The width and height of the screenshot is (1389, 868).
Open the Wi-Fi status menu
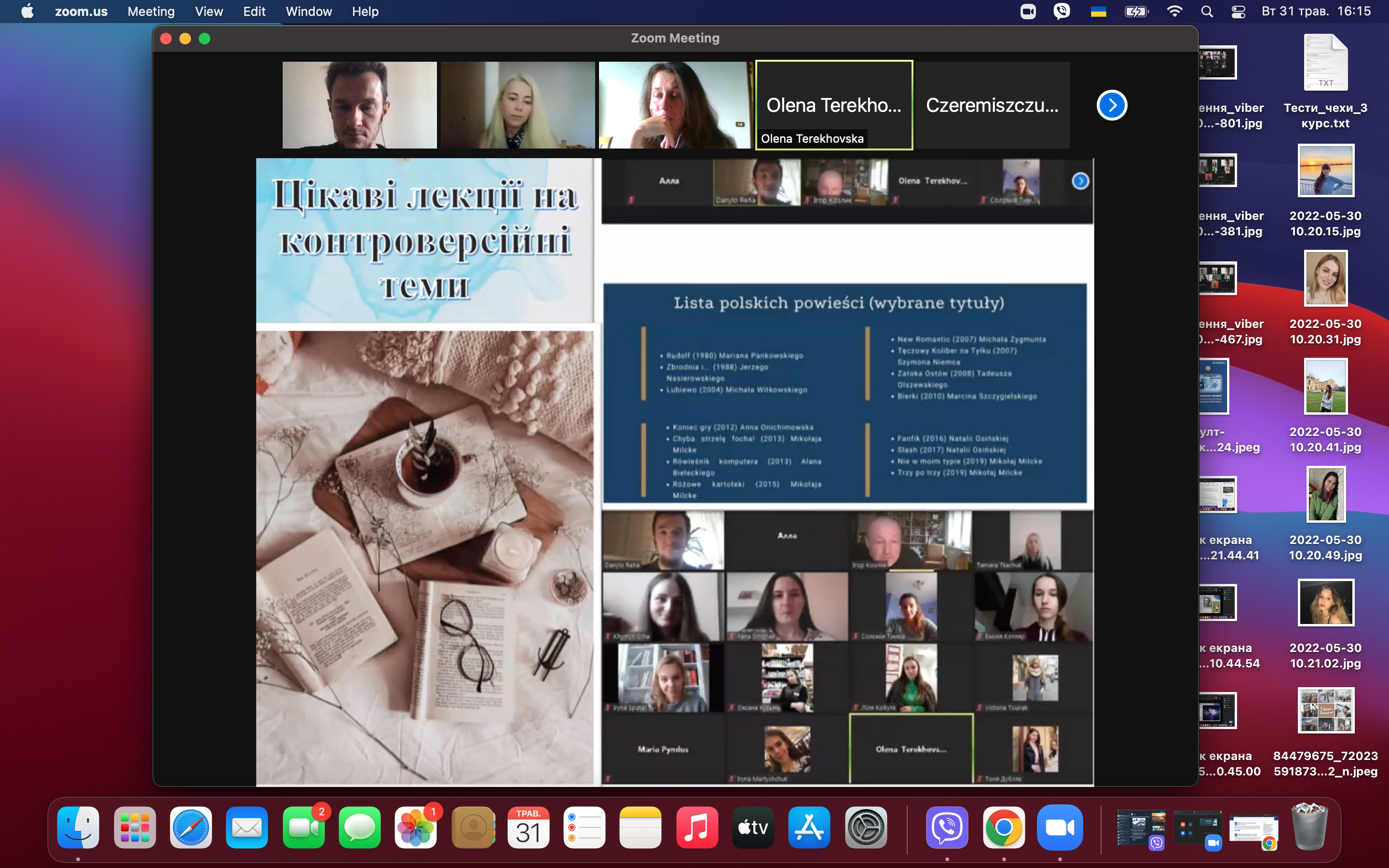1174,12
